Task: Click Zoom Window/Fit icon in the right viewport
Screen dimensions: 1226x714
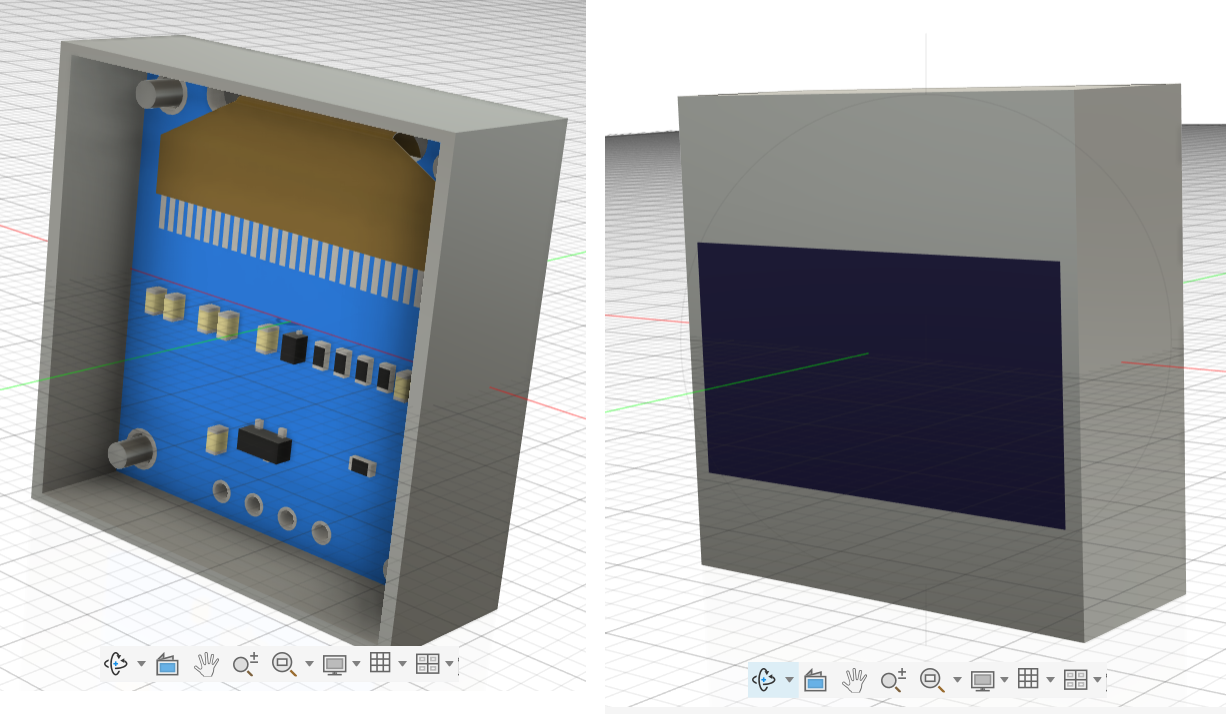Action: pos(932,681)
